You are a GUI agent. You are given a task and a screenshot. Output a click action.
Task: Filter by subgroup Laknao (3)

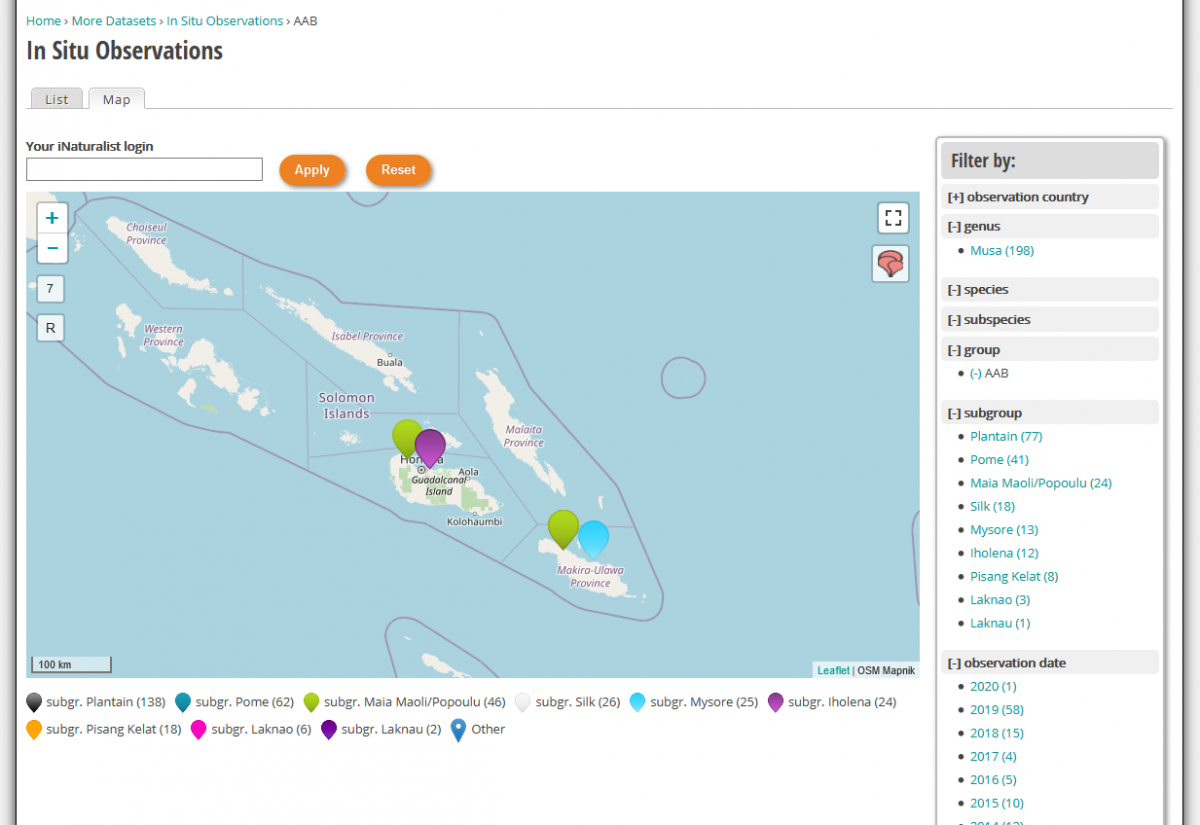tap(1000, 599)
